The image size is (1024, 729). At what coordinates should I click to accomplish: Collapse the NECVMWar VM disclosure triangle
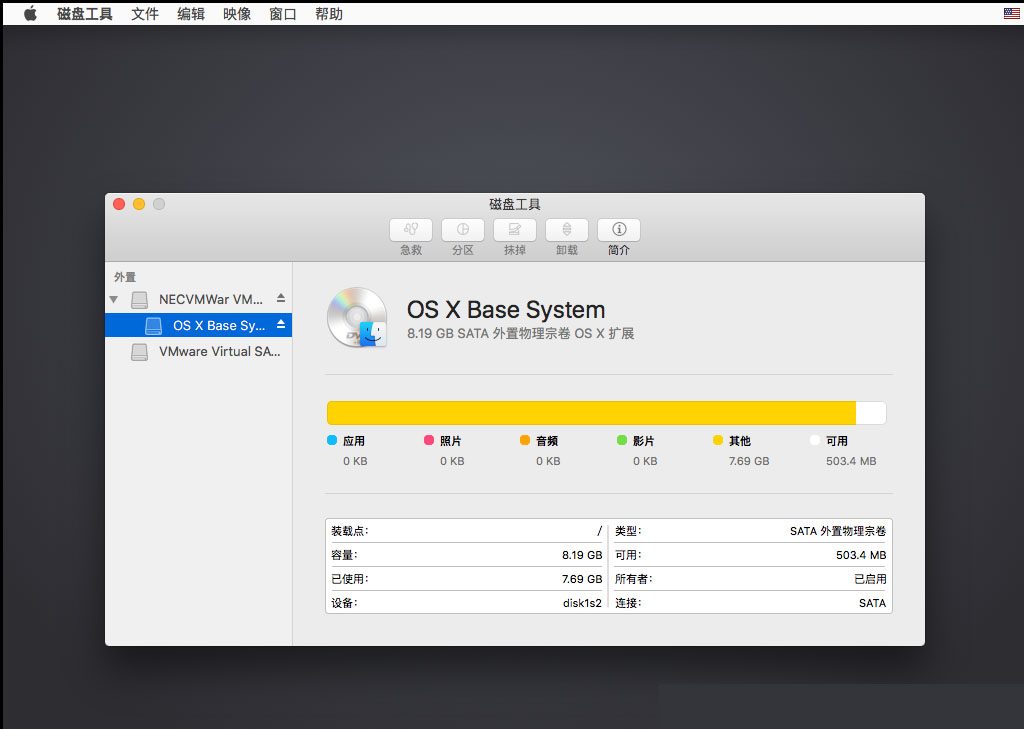point(114,300)
